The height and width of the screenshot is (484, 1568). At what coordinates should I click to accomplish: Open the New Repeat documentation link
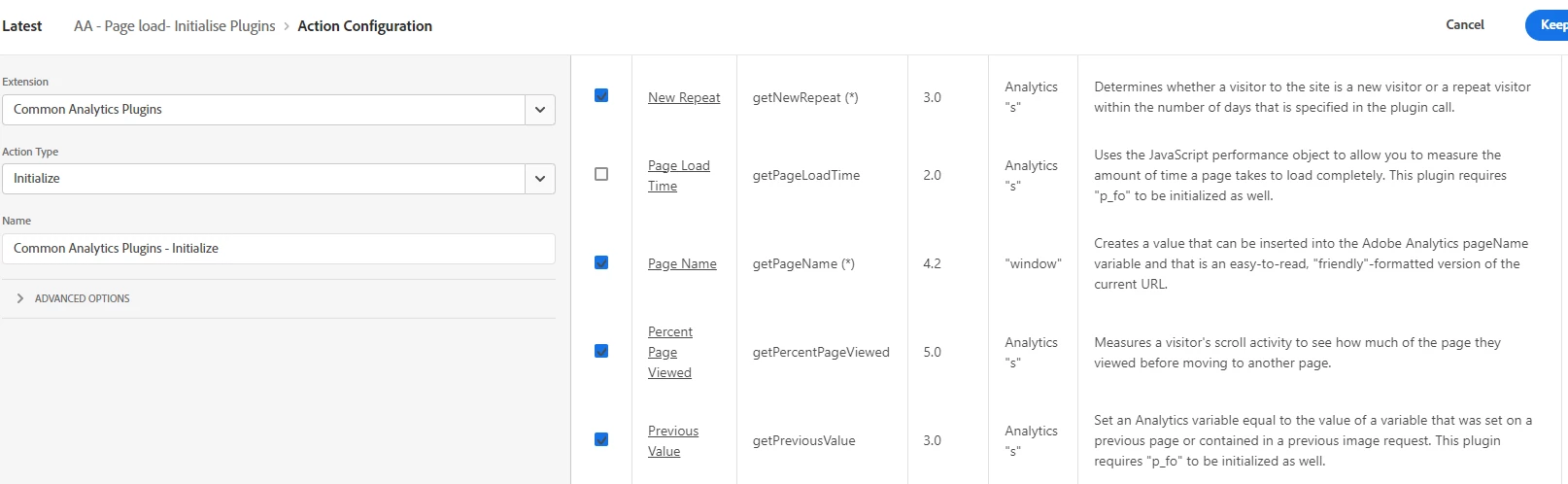[684, 97]
